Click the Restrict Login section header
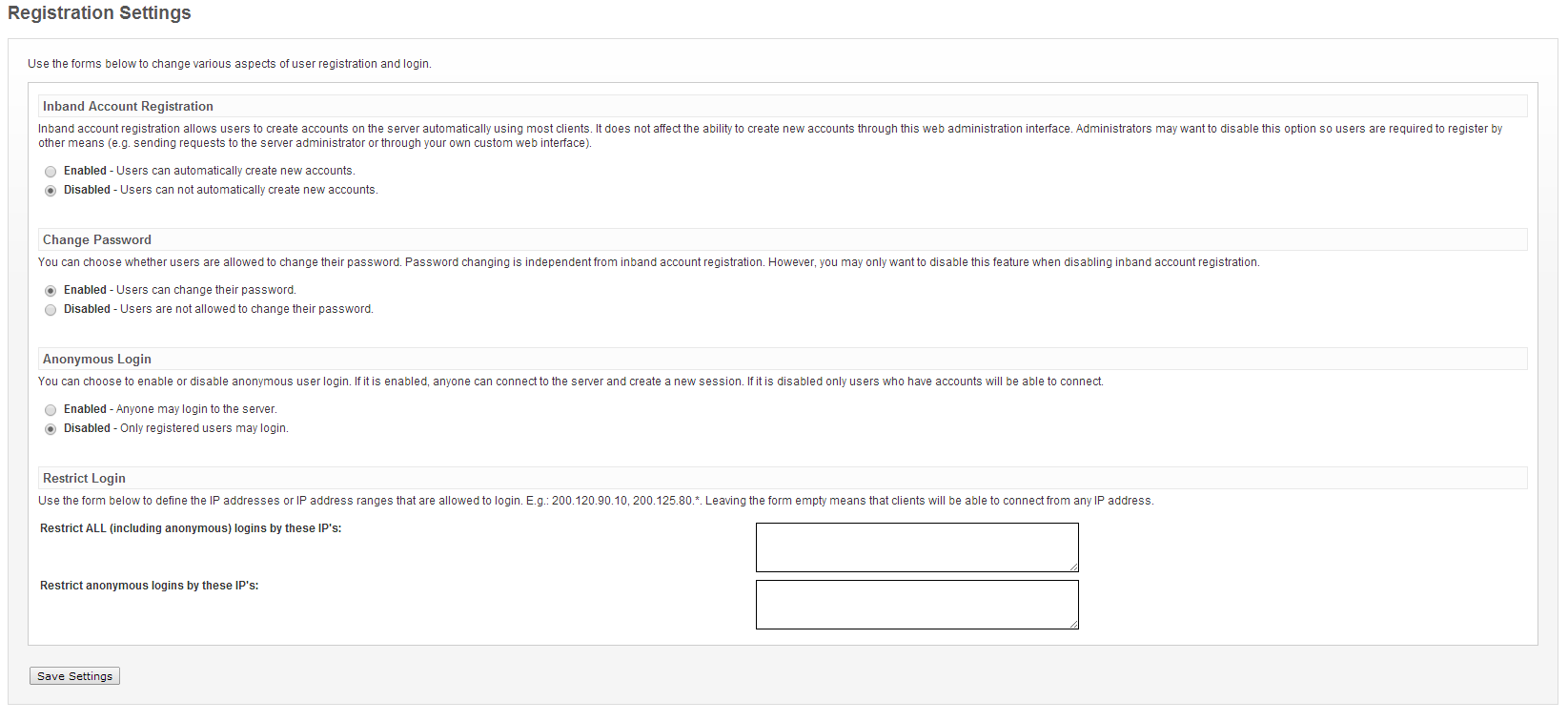Image resolution: width=1568 pixels, height=722 pixels. pos(84,478)
